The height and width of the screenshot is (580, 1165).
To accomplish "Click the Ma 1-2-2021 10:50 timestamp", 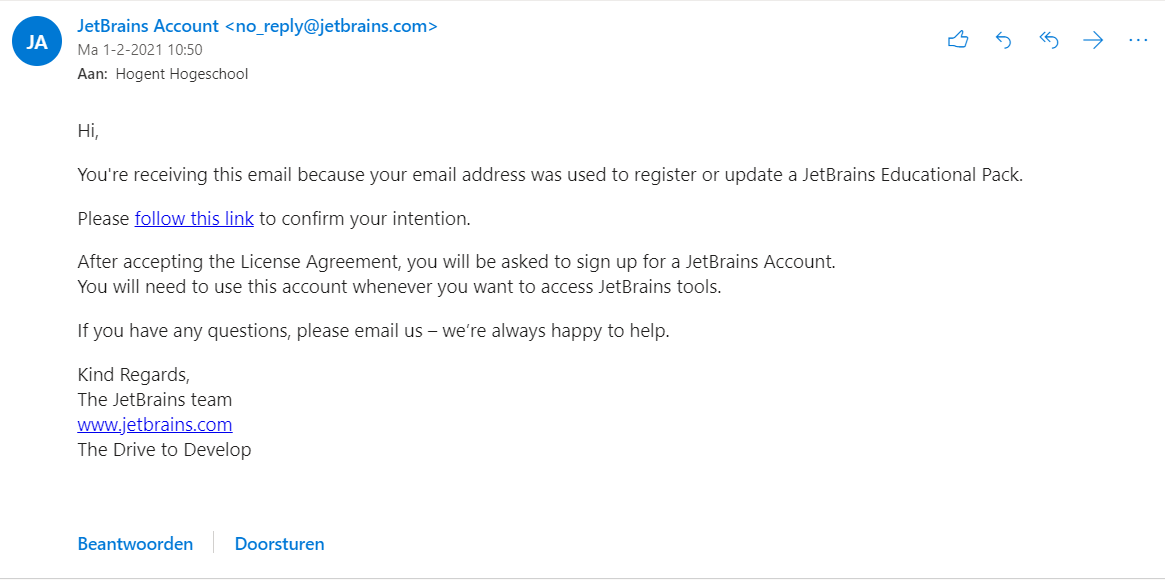I will (140, 50).
